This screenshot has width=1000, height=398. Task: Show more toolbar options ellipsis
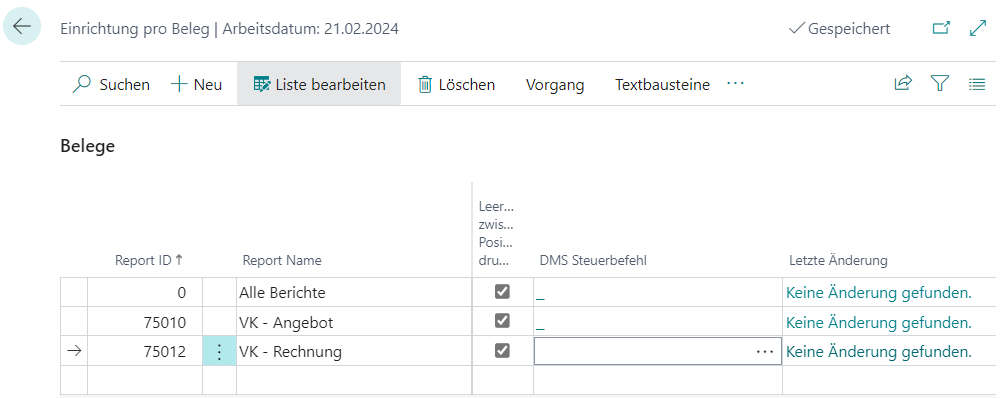735,84
